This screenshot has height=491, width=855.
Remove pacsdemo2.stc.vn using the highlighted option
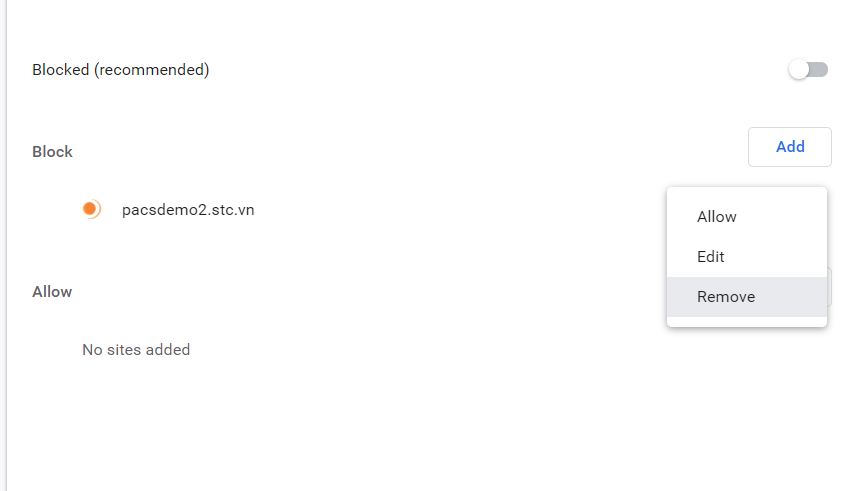pyautogui.click(x=726, y=297)
